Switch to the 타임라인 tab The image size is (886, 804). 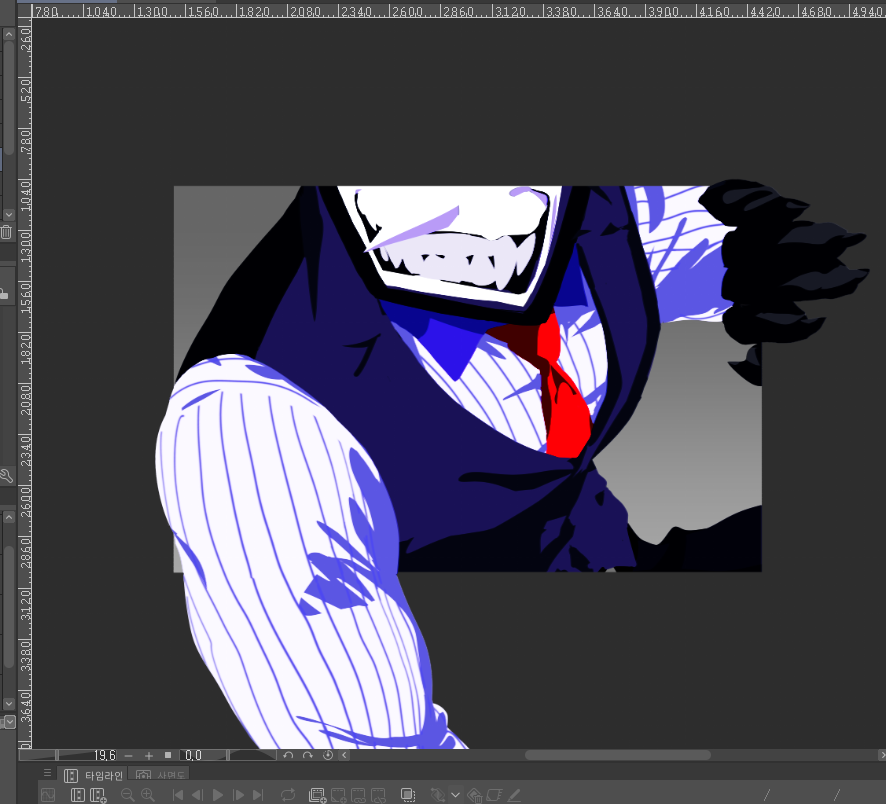coord(93,775)
